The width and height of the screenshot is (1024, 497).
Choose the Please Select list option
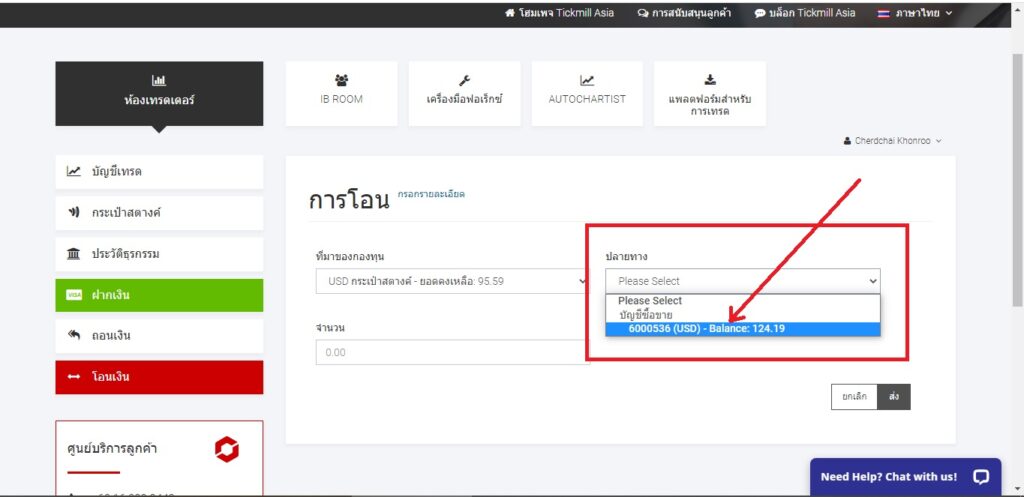[650, 301]
